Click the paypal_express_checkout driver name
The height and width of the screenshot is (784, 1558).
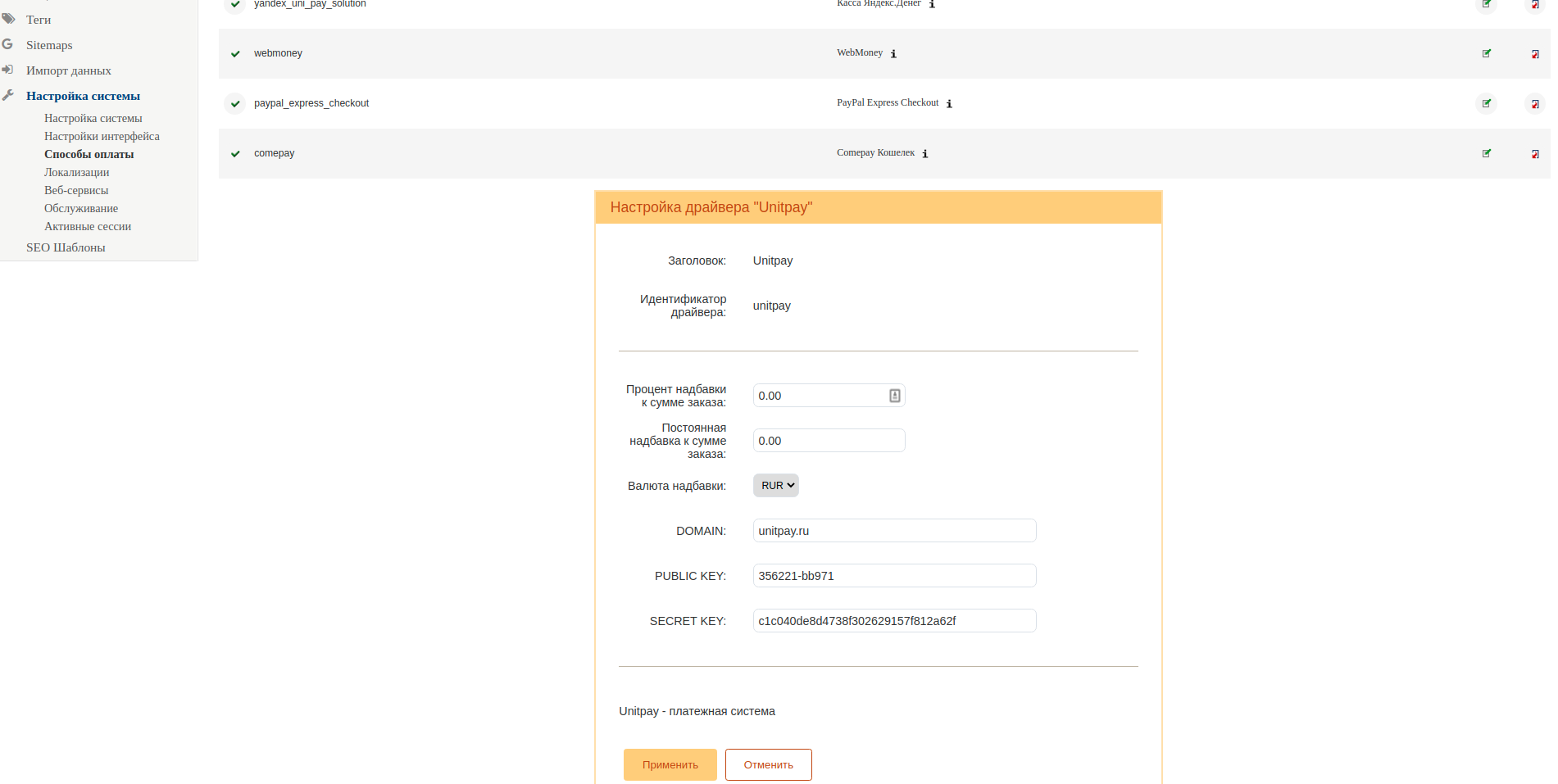(311, 103)
